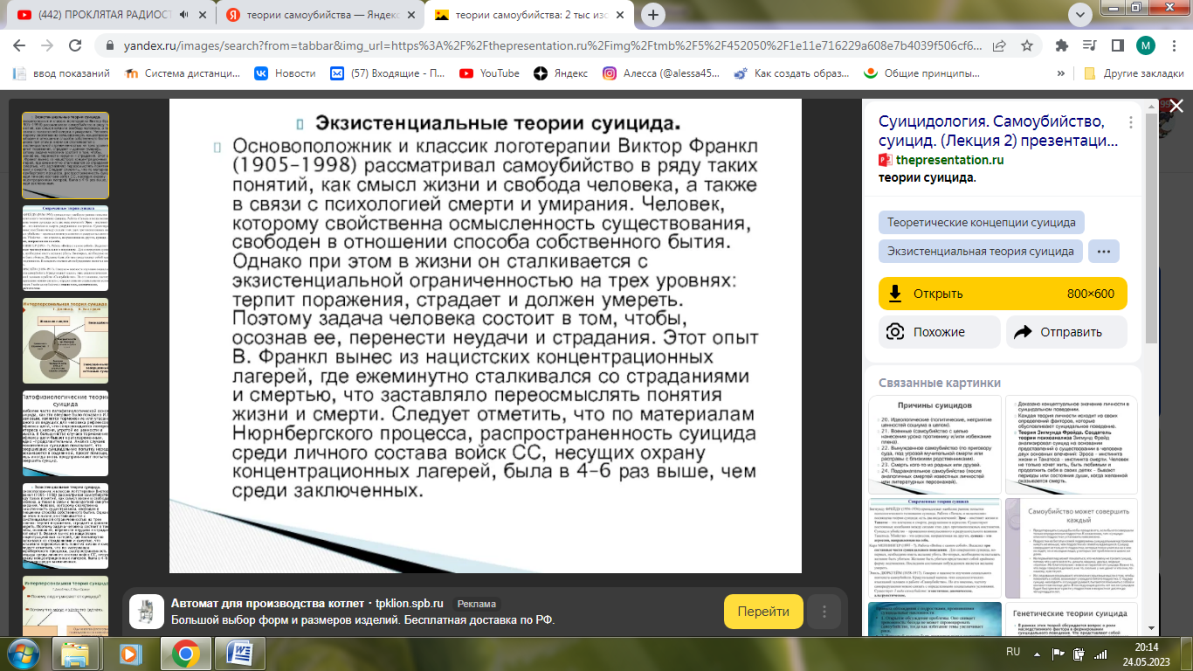Click side panel scrollbar down arrow

[1151, 628]
